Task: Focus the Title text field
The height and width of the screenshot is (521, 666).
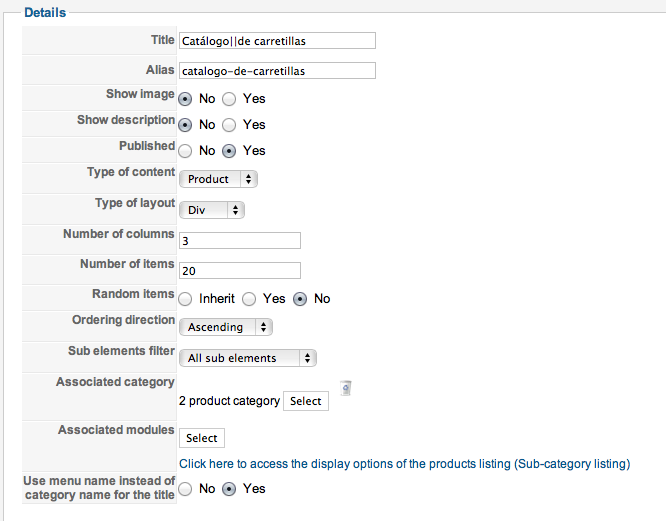Action: [277, 41]
